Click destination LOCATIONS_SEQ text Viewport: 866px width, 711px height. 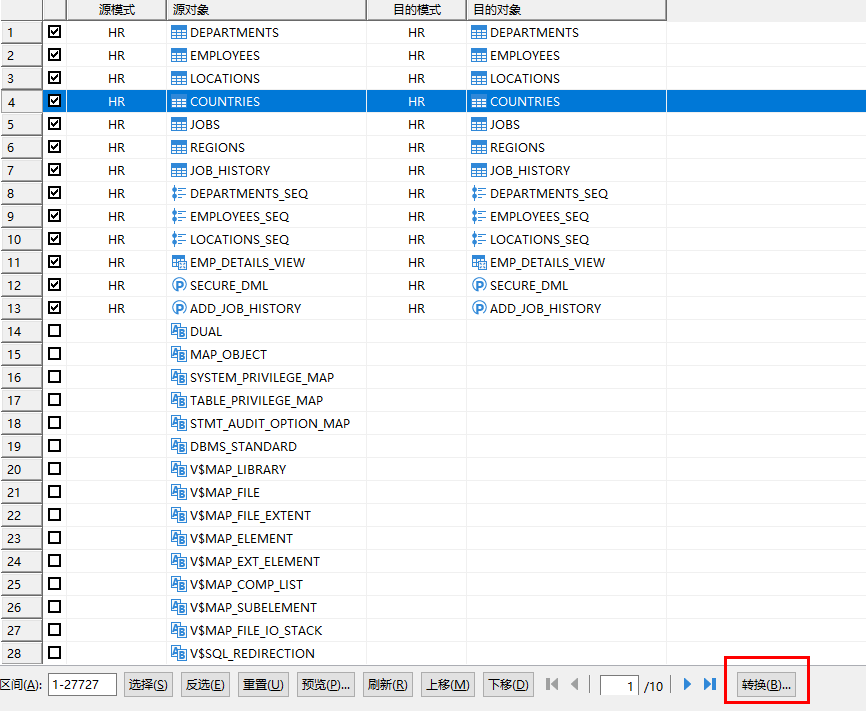point(540,239)
